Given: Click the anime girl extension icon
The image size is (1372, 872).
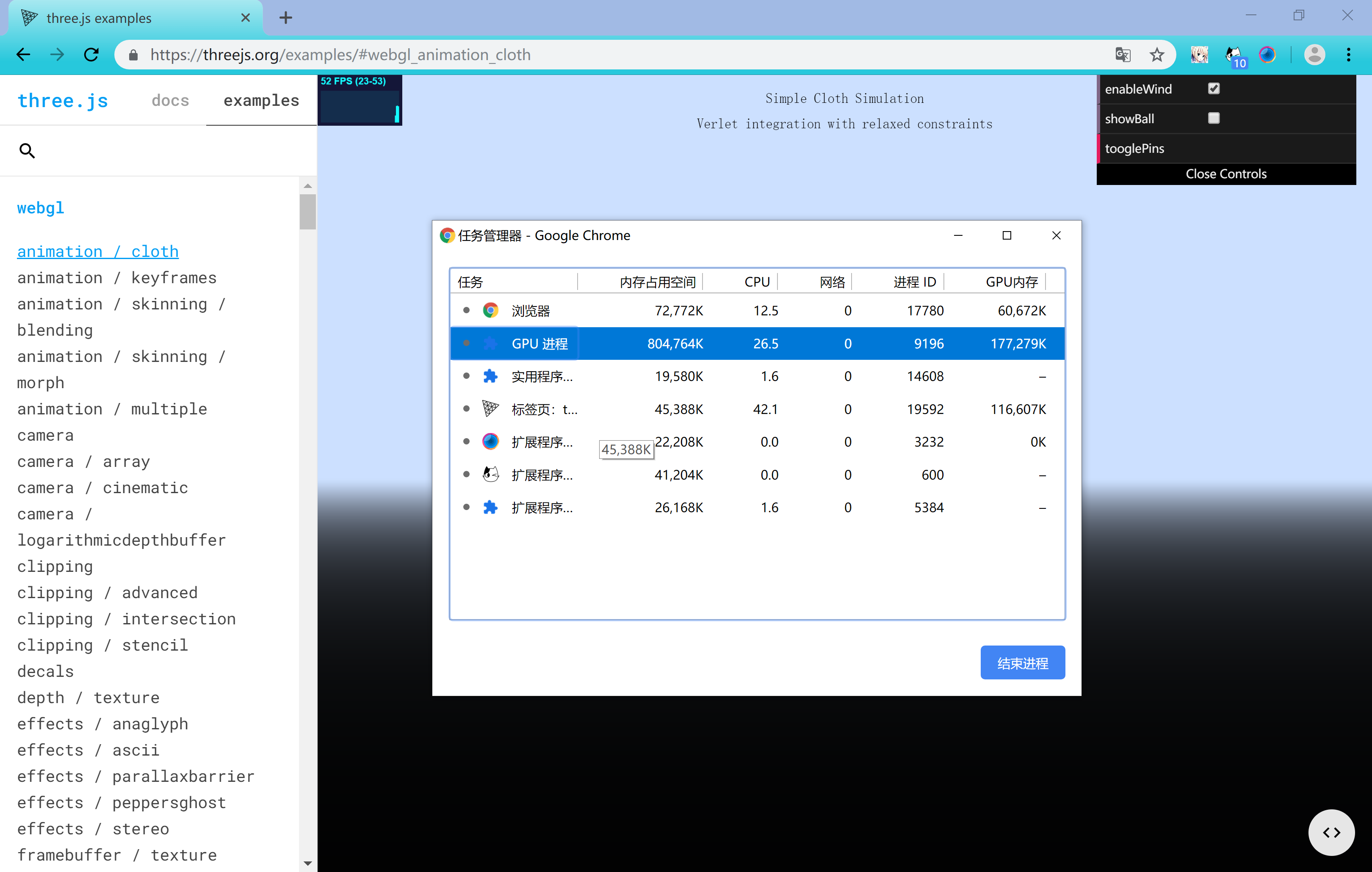Looking at the screenshot, I should click(1199, 55).
